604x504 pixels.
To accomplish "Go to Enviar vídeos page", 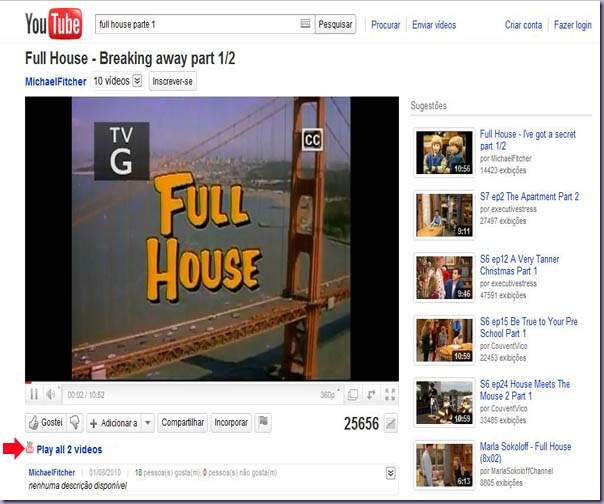I will point(434,25).
